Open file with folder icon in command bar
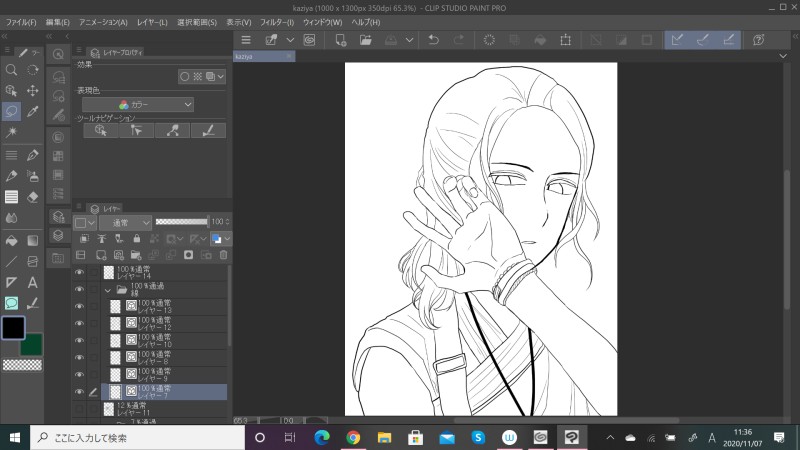 click(x=366, y=40)
